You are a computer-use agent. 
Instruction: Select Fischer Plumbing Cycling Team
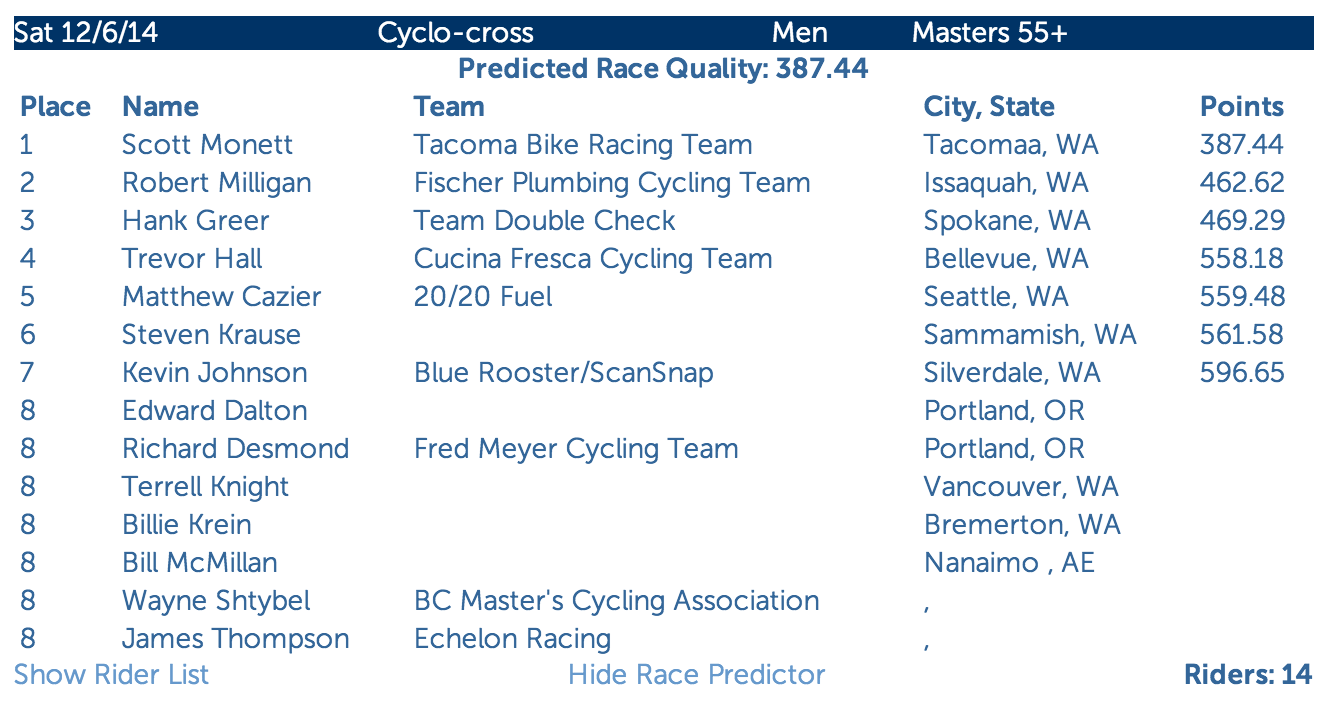click(612, 183)
